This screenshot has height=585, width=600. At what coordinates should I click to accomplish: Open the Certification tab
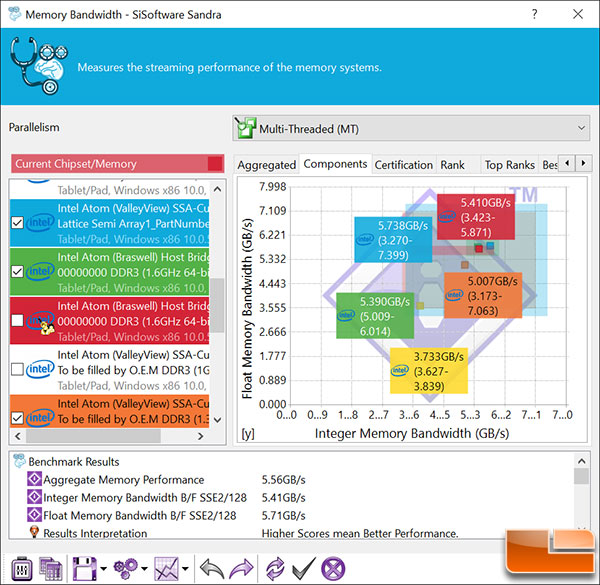404,165
